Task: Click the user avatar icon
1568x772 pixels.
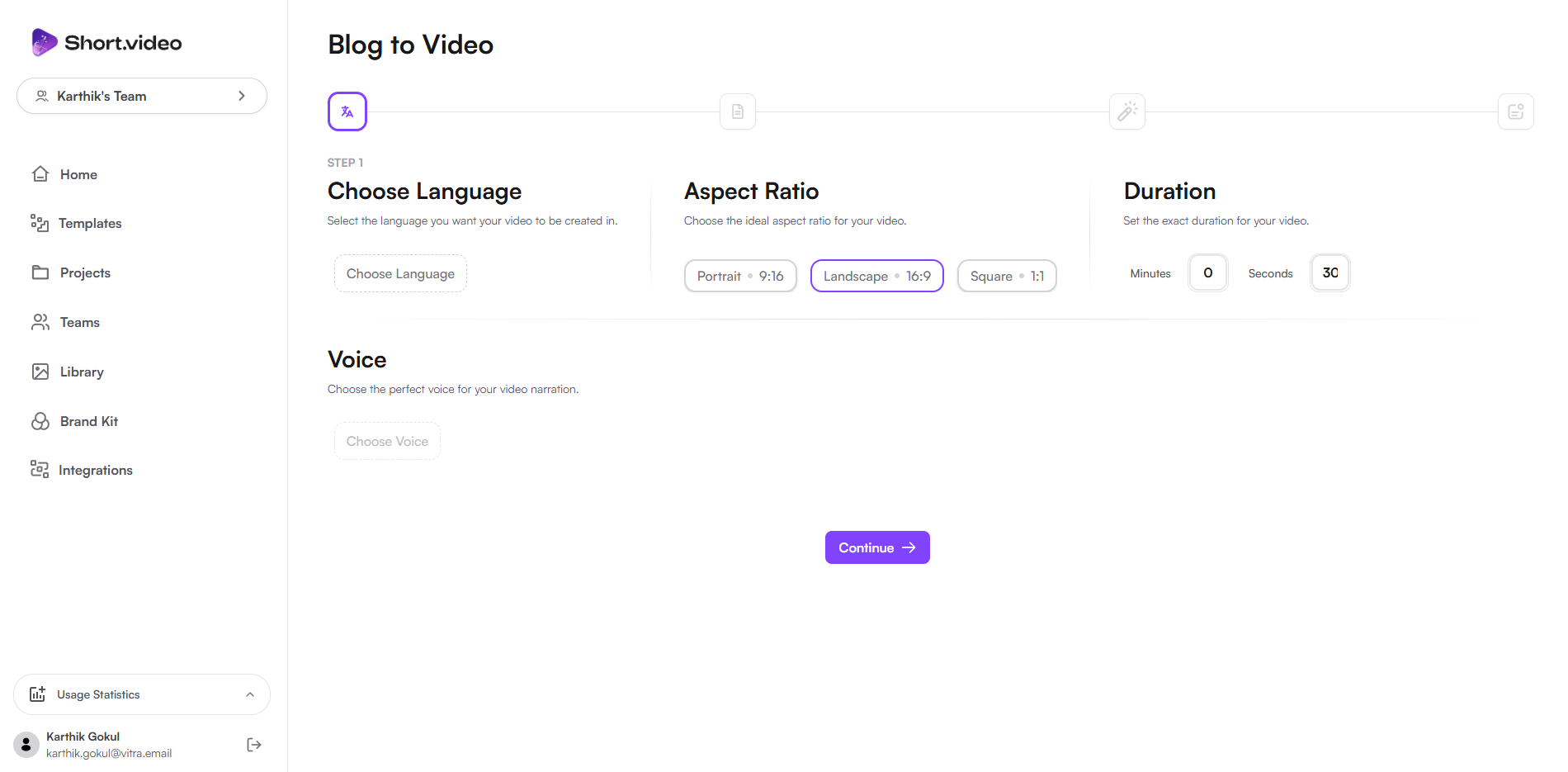Action: pyautogui.click(x=26, y=745)
